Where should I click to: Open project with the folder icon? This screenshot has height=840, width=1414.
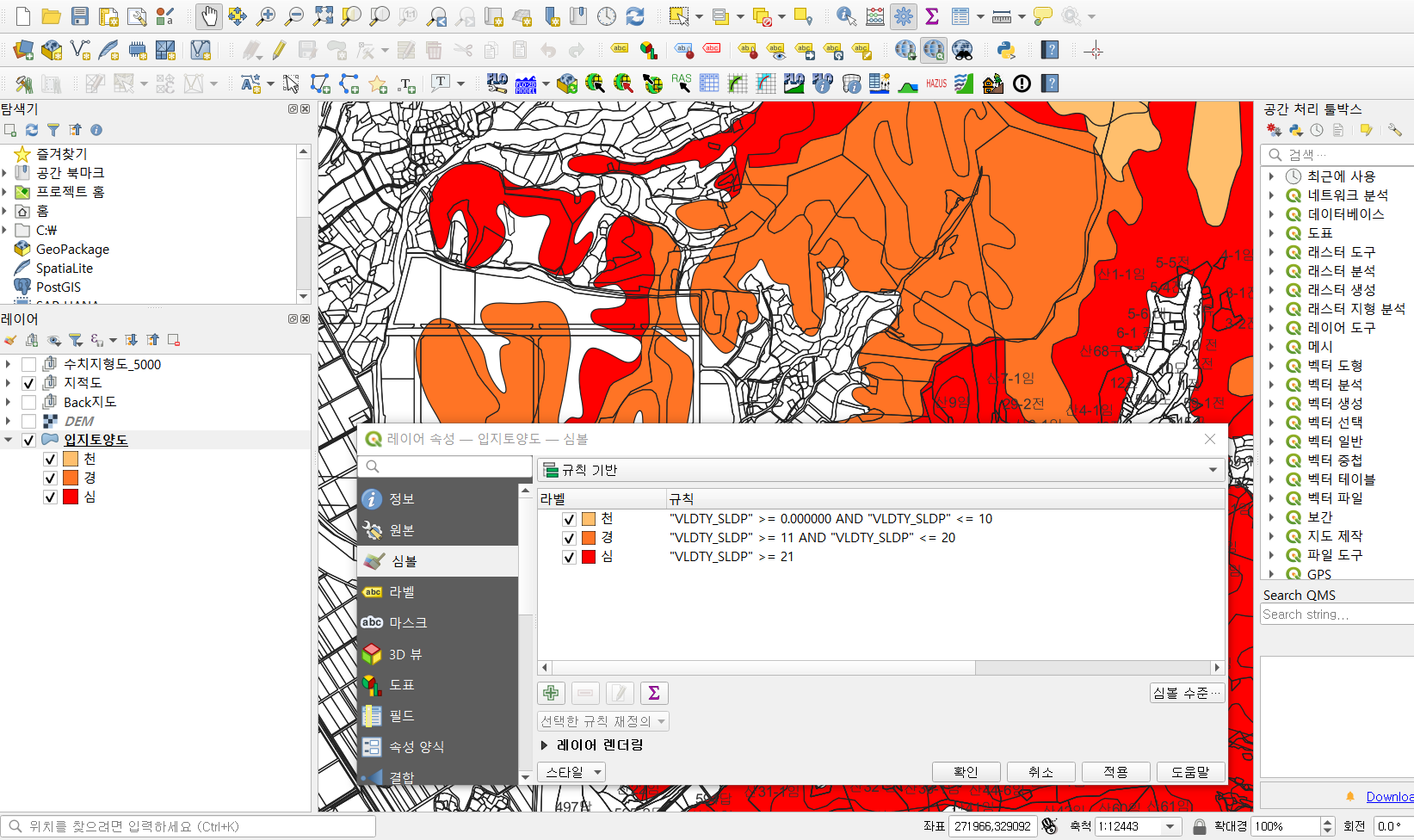coord(51,16)
